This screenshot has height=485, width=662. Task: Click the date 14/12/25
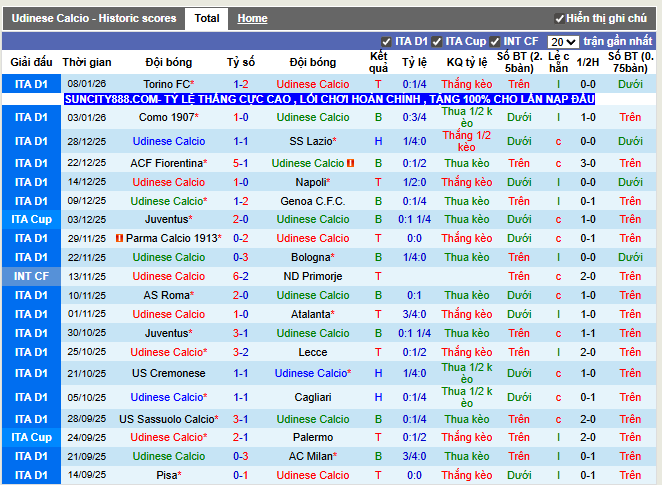coord(87,182)
